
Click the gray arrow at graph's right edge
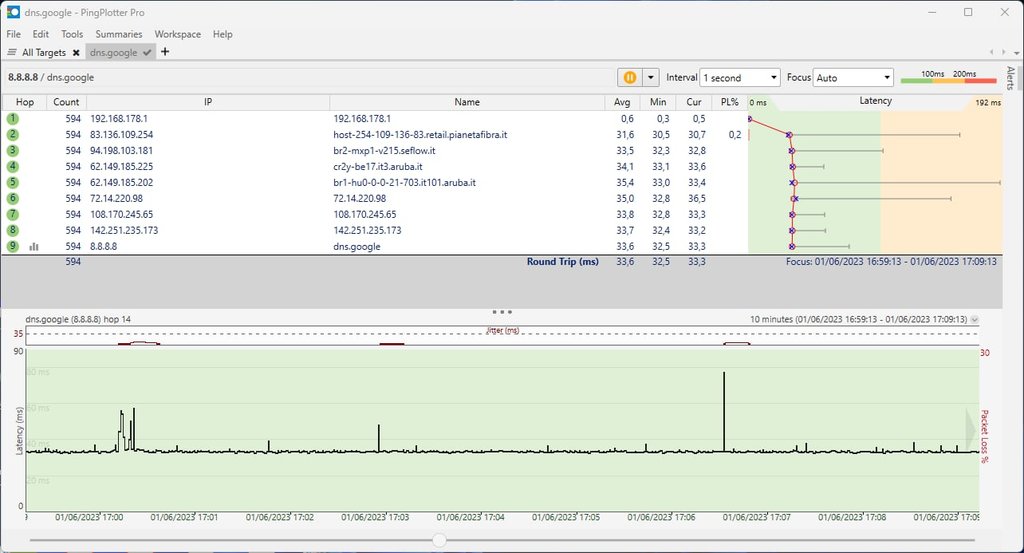tap(971, 428)
